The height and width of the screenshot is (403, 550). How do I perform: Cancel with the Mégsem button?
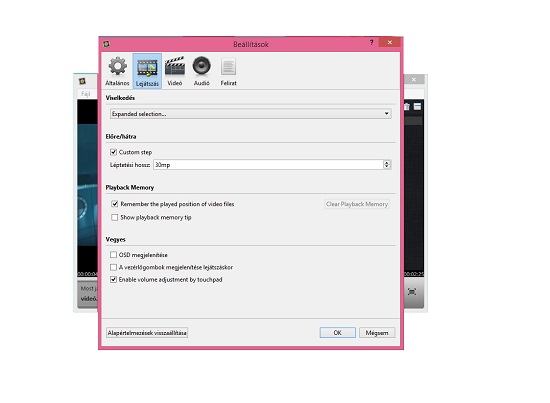377,333
